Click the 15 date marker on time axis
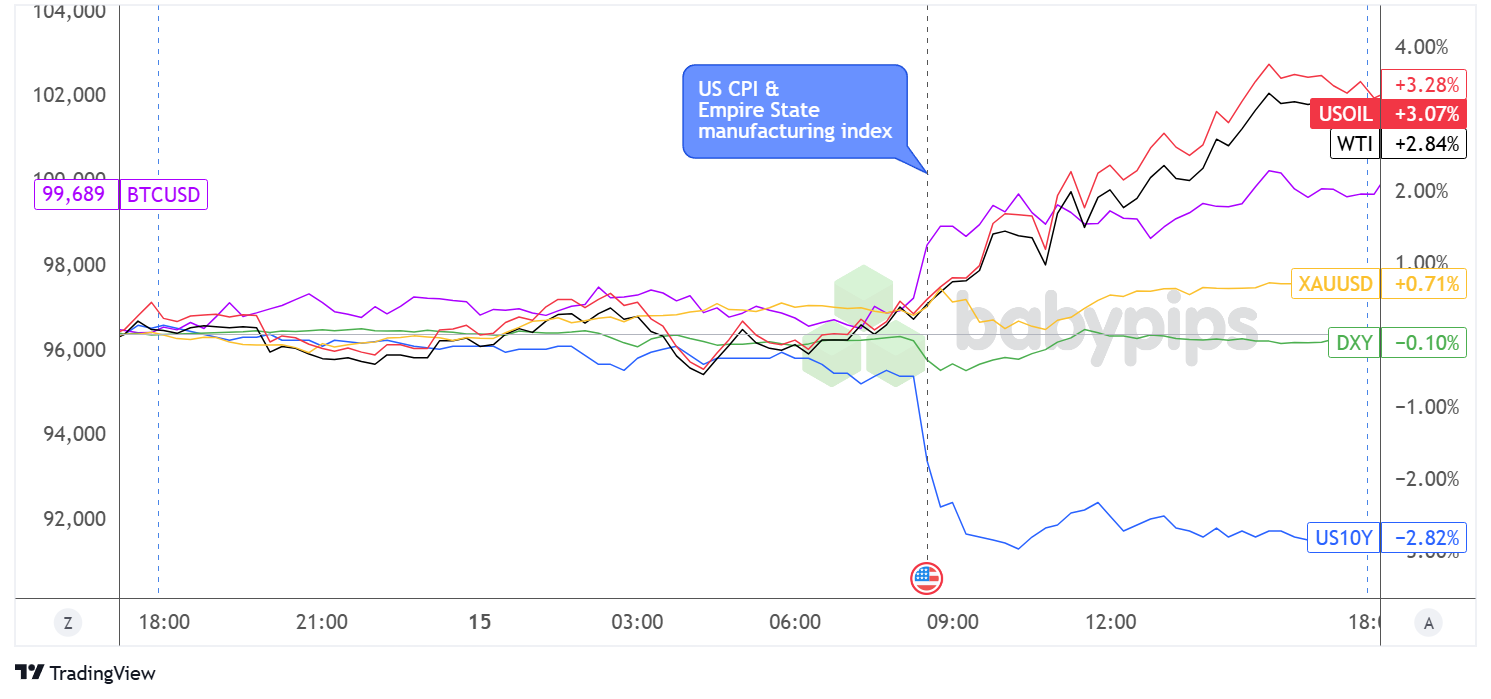The width and height of the screenshot is (1491, 699). (480, 622)
